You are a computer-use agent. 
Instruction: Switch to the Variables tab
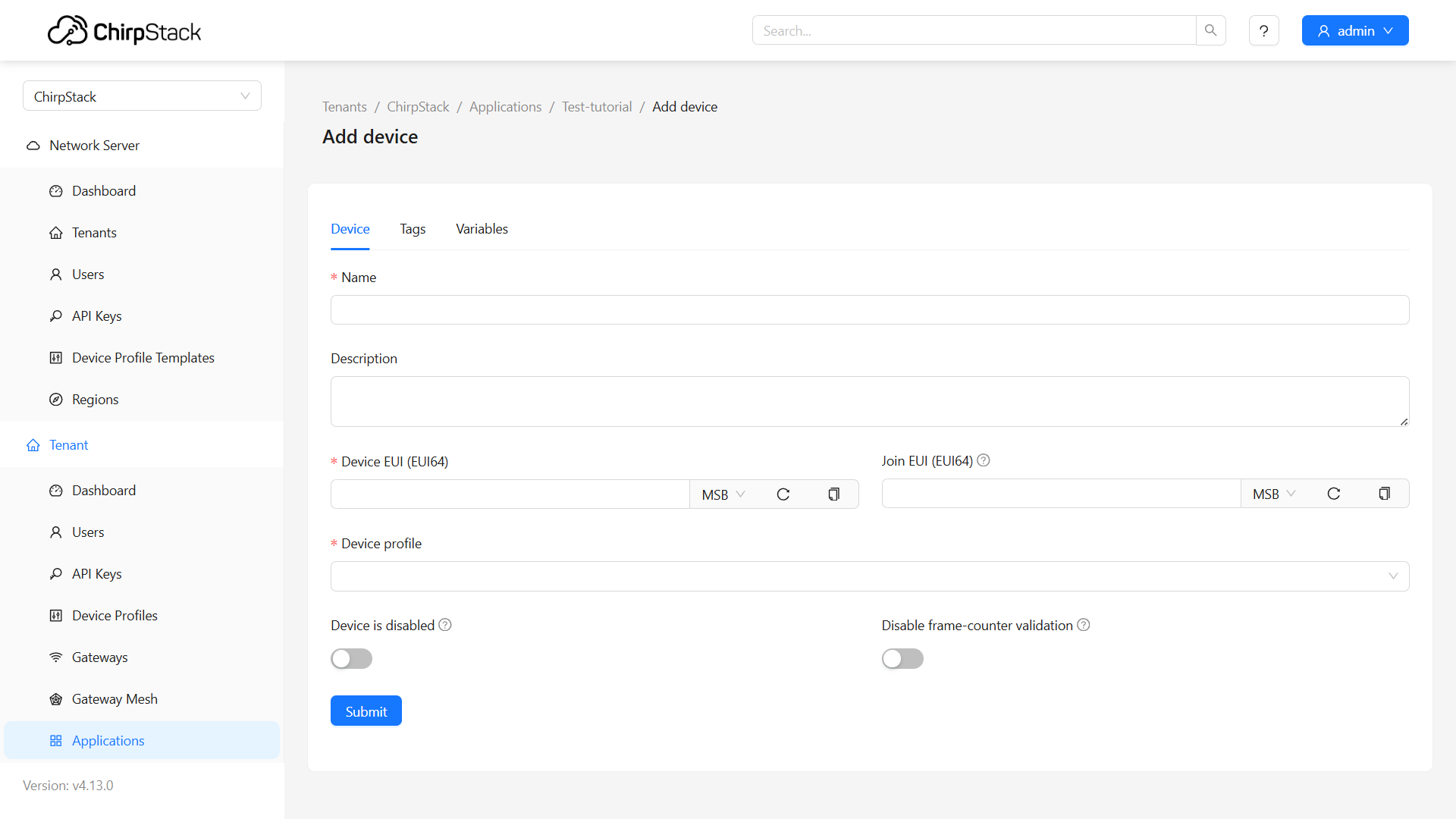tap(482, 229)
